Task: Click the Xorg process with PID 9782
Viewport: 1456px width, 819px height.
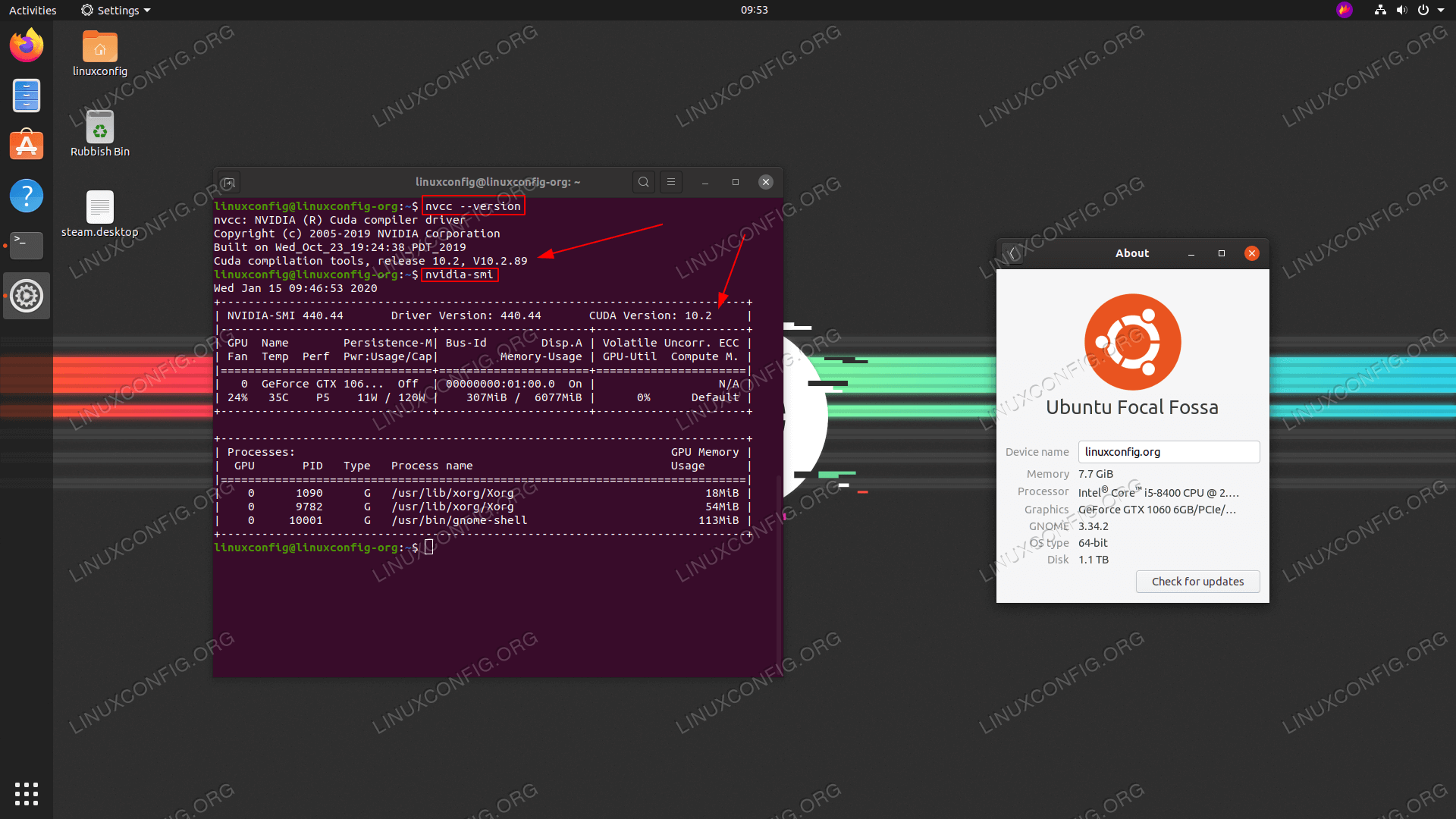Action: (x=483, y=507)
